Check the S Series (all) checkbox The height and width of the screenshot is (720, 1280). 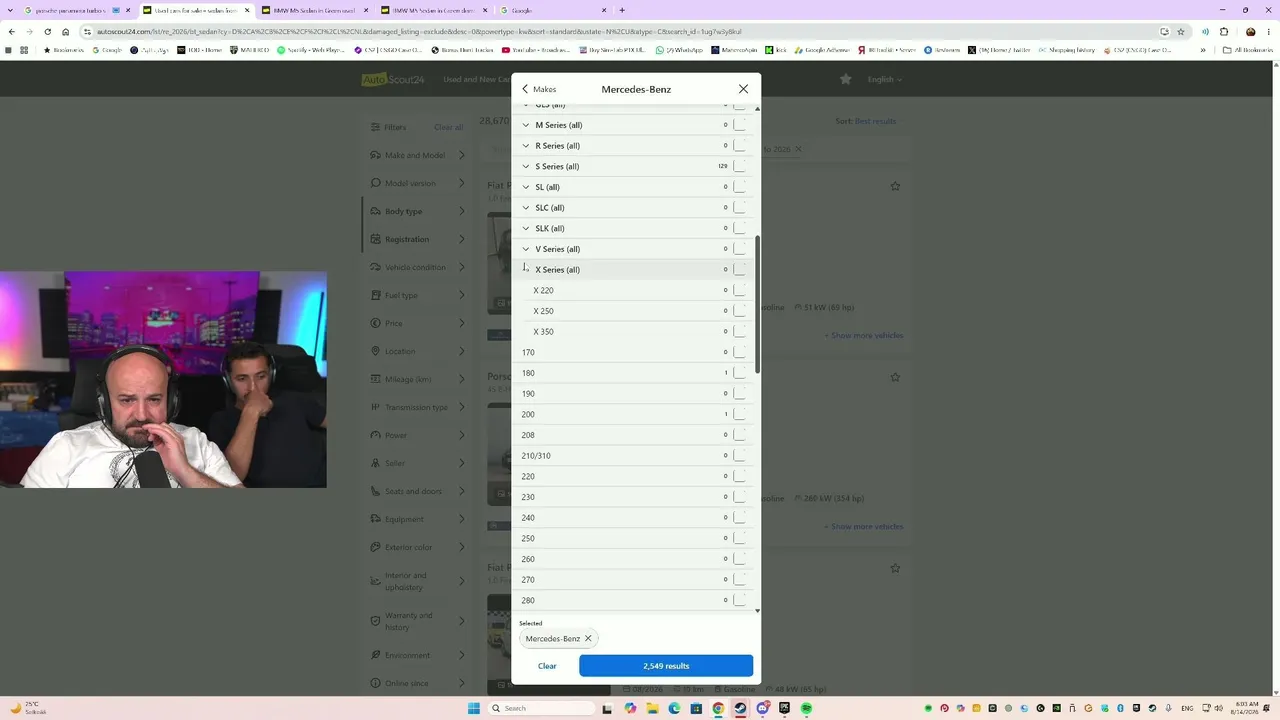click(740, 166)
